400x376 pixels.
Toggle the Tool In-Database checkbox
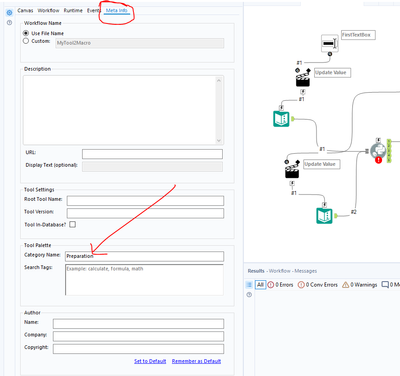pyautogui.click(x=72, y=224)
